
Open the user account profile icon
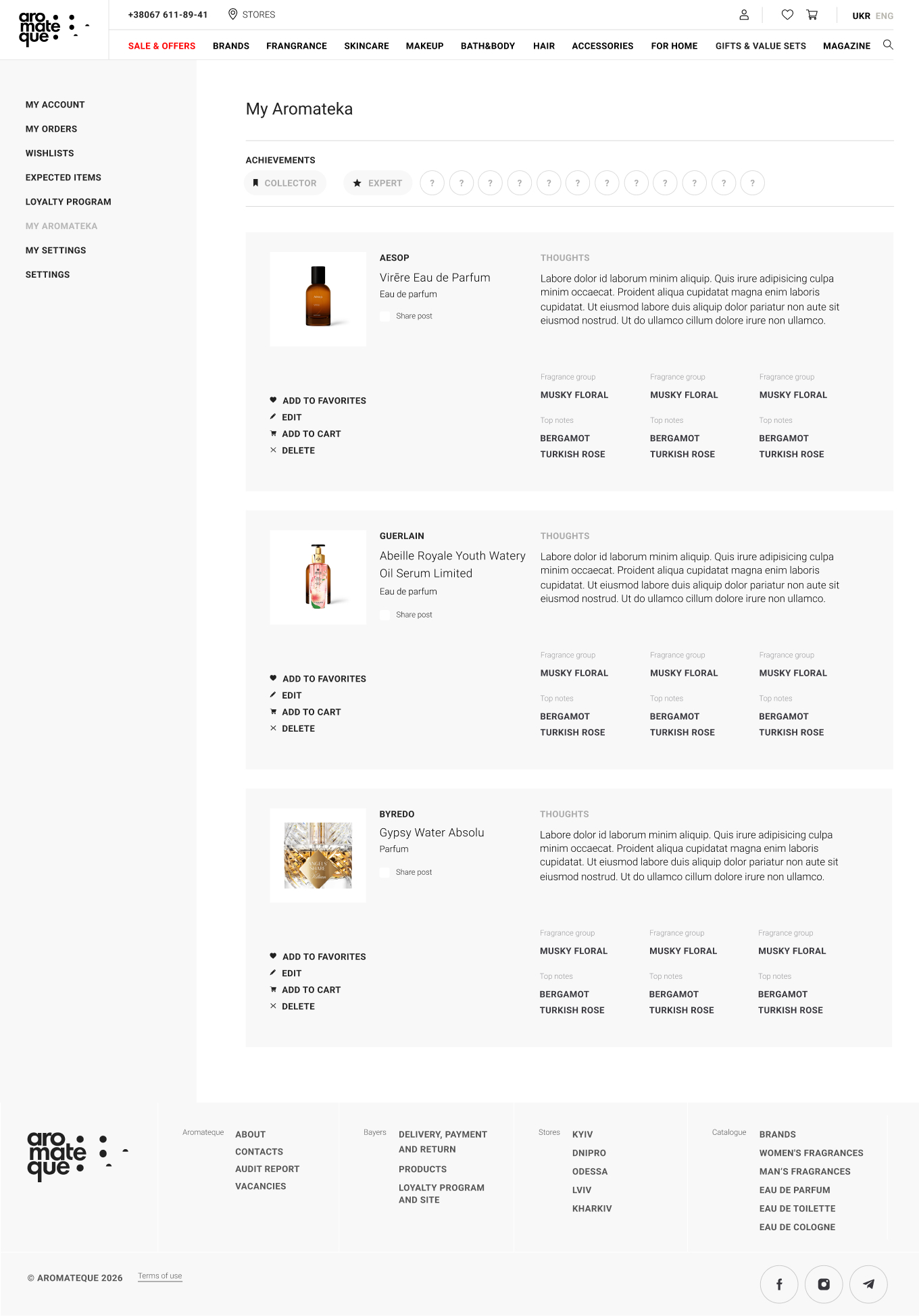pos(744,15)
